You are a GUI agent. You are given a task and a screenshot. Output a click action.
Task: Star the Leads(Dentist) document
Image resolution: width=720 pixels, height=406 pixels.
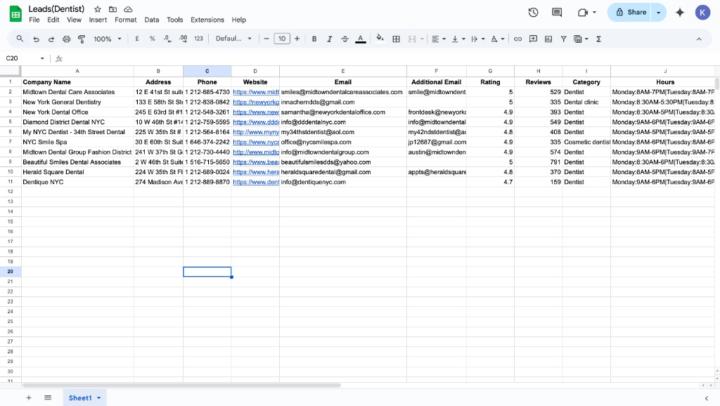click(x=97, y=9)
